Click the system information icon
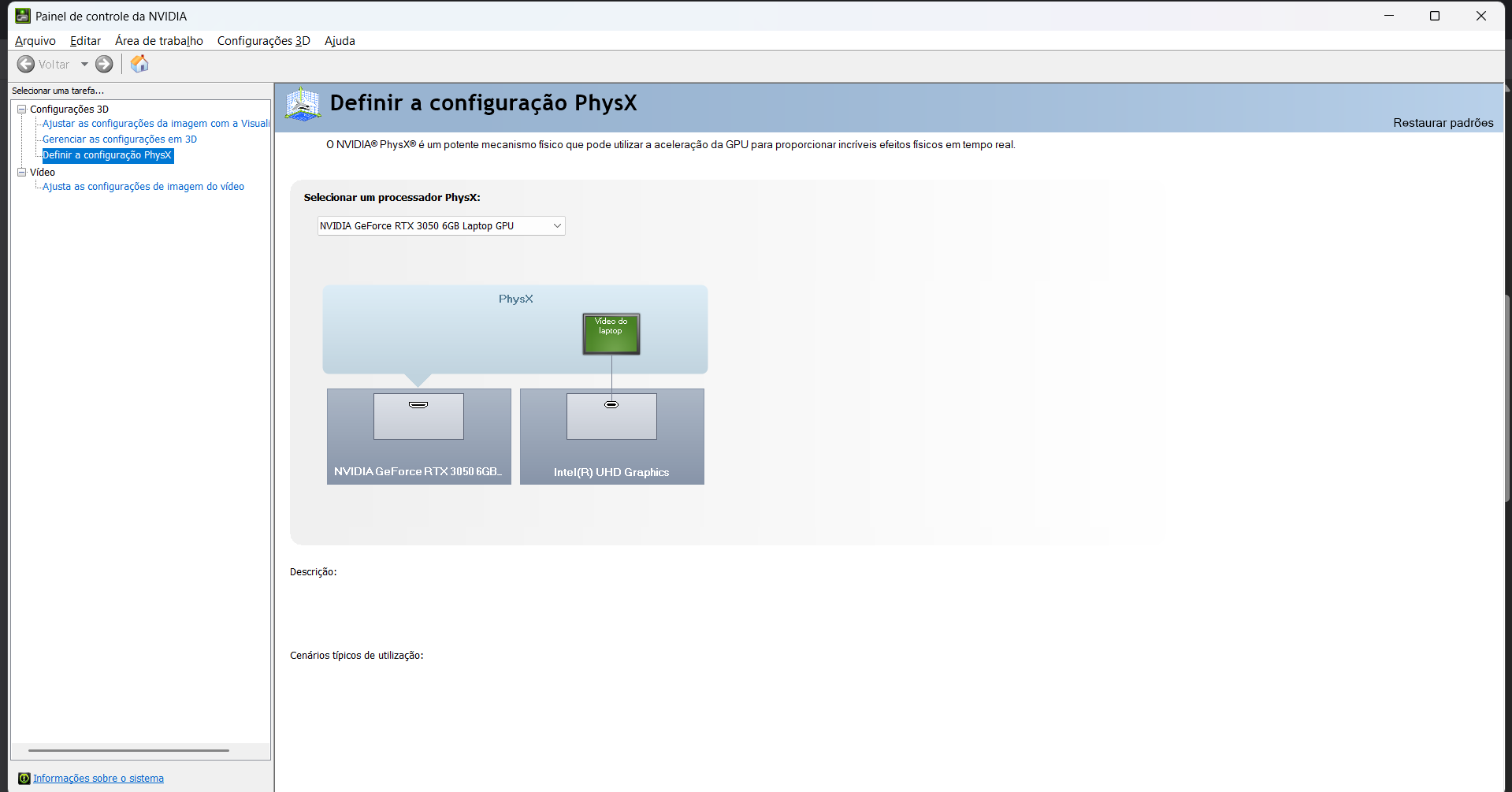This screenshot has width=1512, height=792. pos(24,779)
